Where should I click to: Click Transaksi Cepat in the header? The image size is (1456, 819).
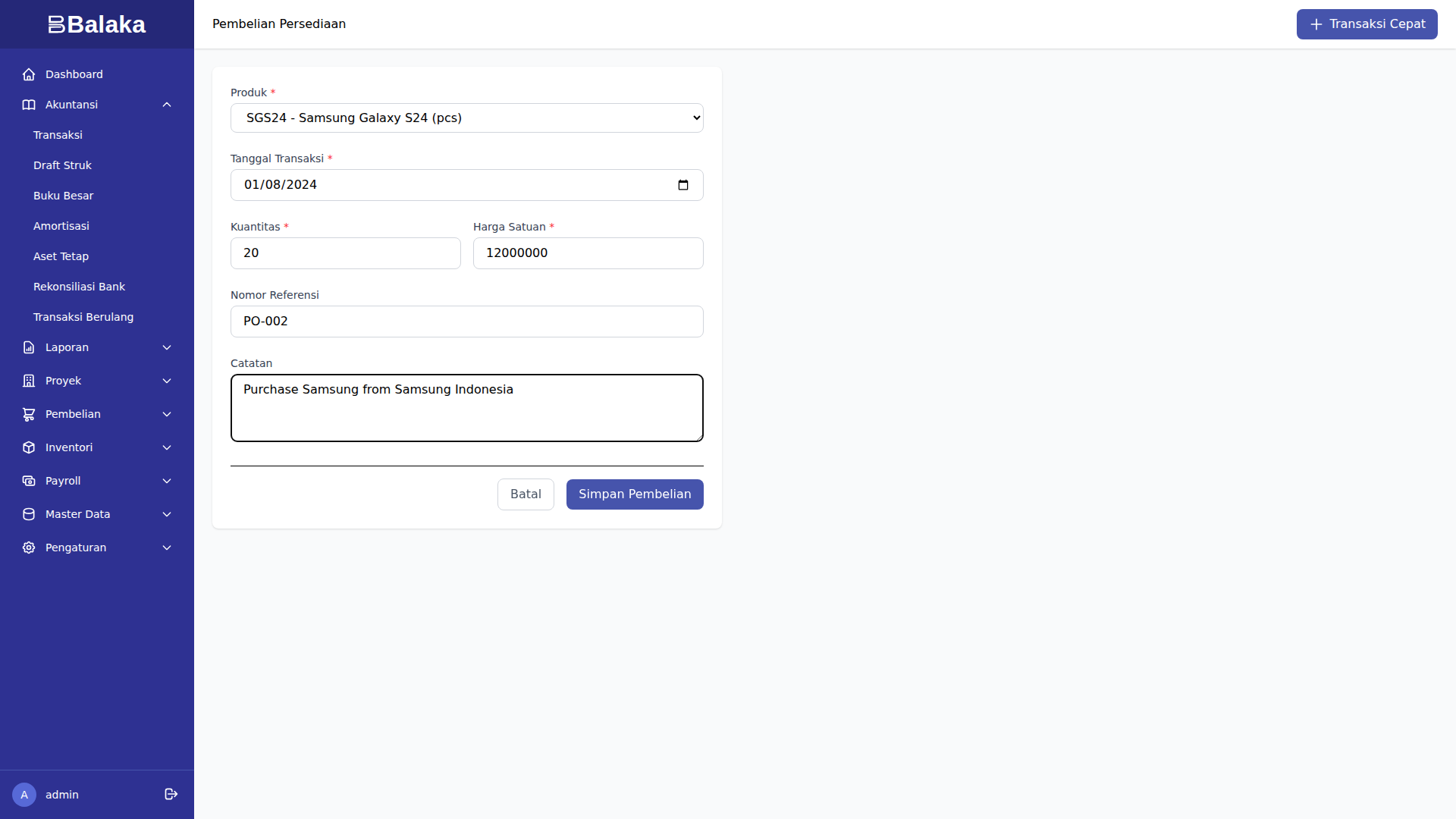(x=1367, y=24)
